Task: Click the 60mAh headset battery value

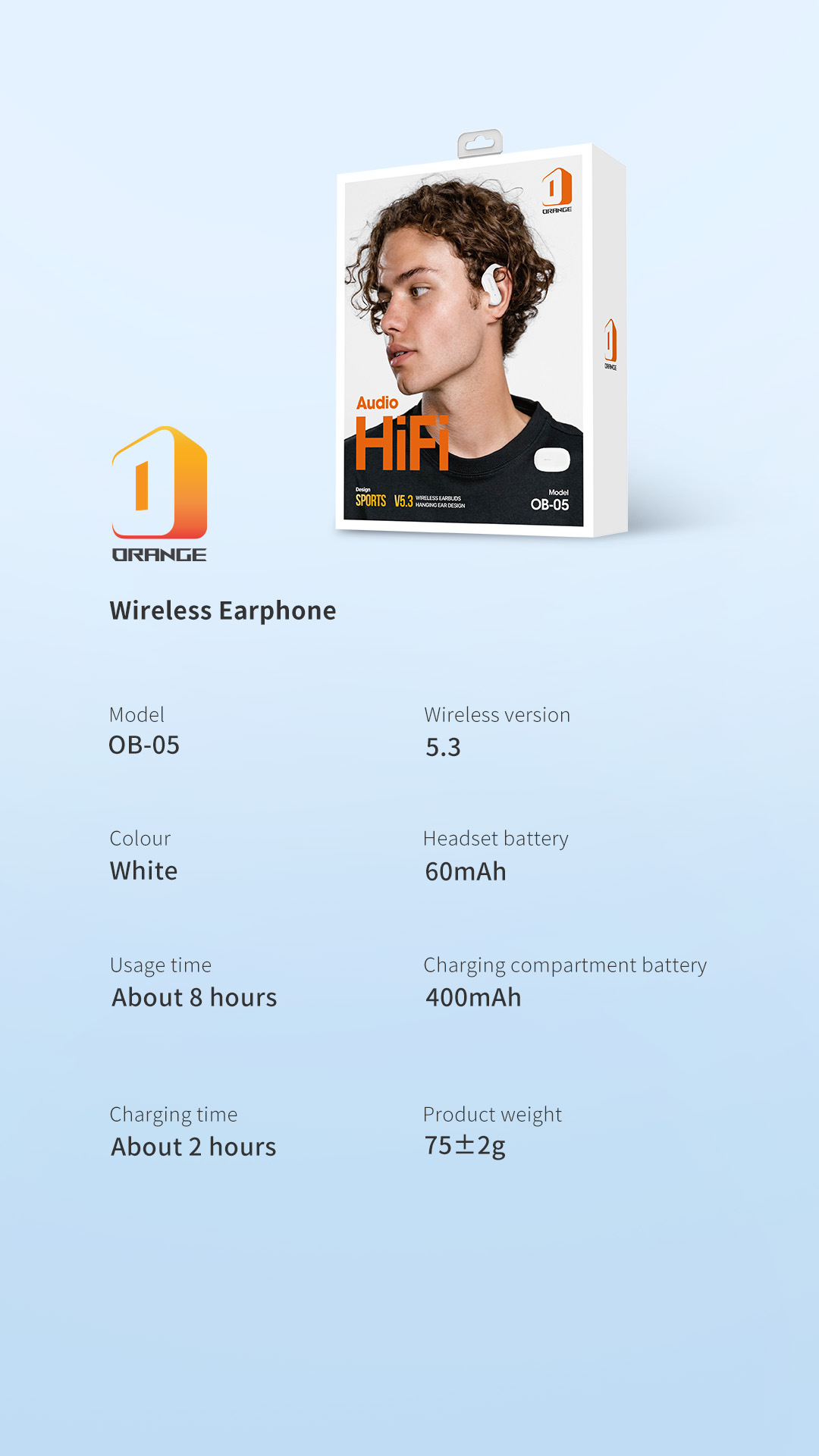Action: coord(466,872)
